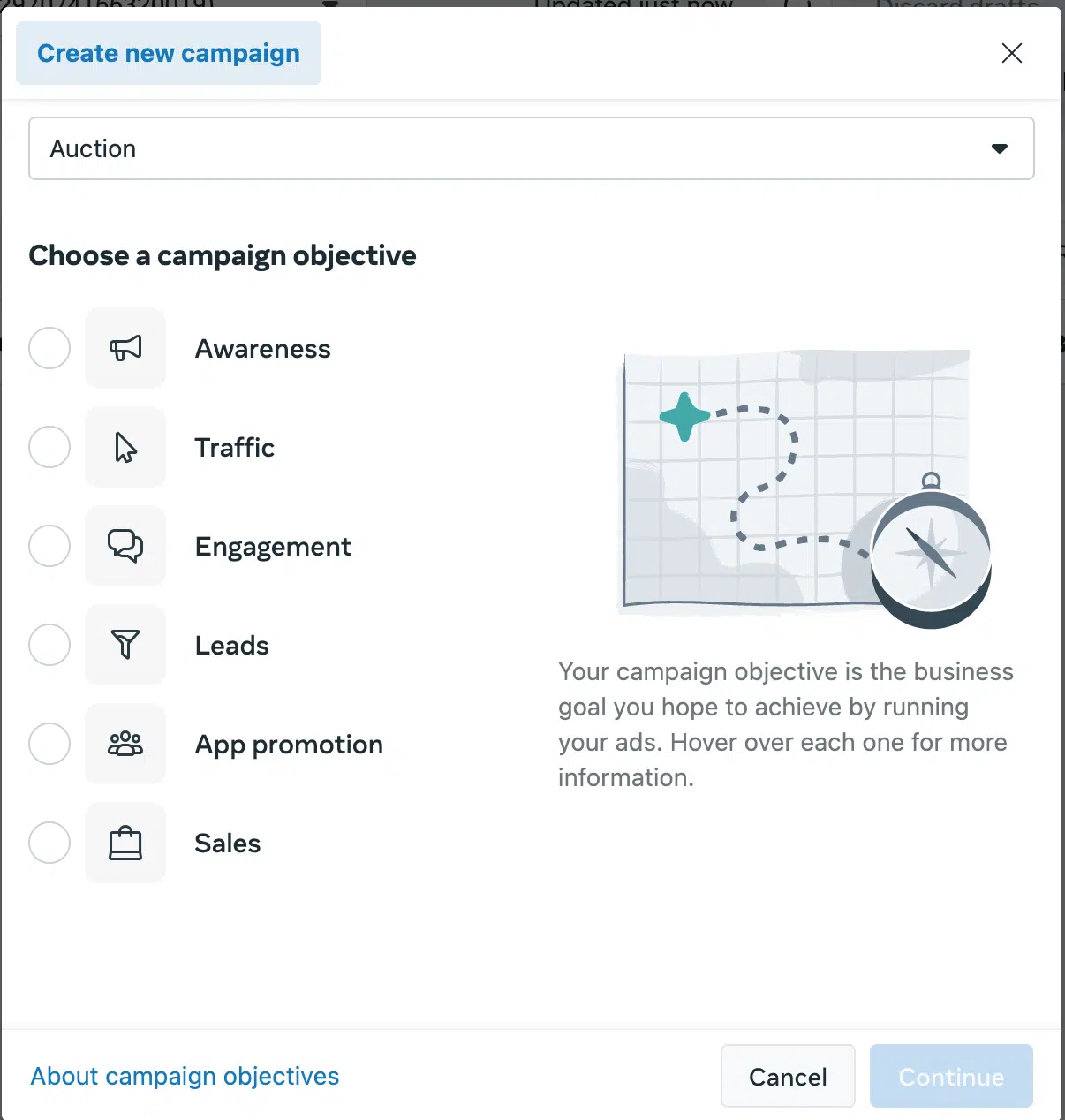1065x1120 pixels.
Task: Click the Traffic cursor icon
Action: point(125,447)
